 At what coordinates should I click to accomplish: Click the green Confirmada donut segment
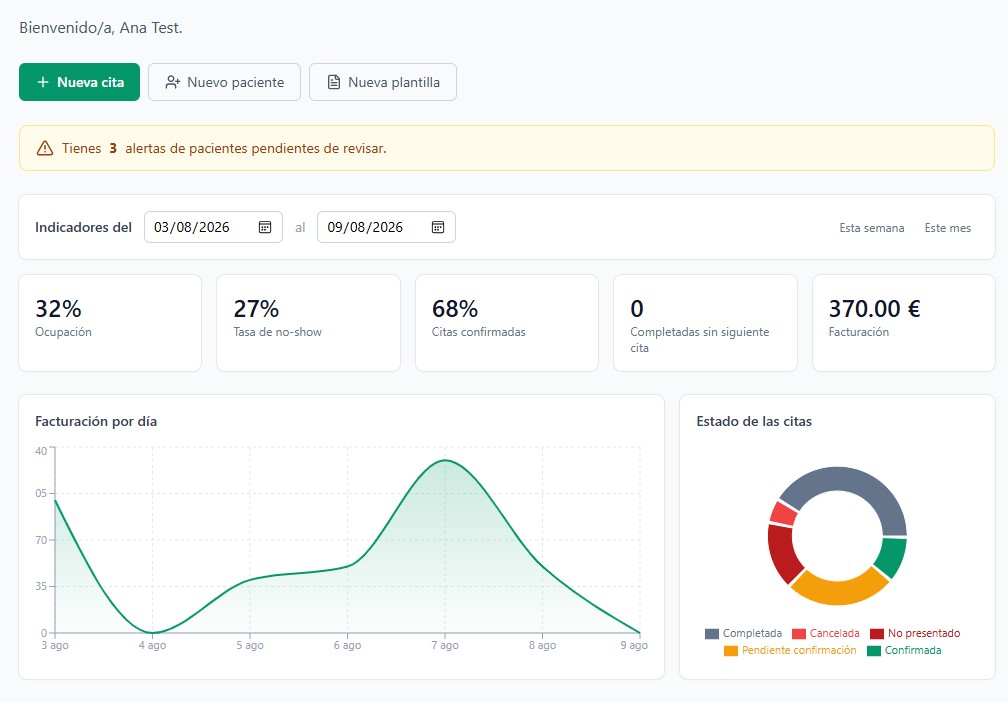(891, 556)
